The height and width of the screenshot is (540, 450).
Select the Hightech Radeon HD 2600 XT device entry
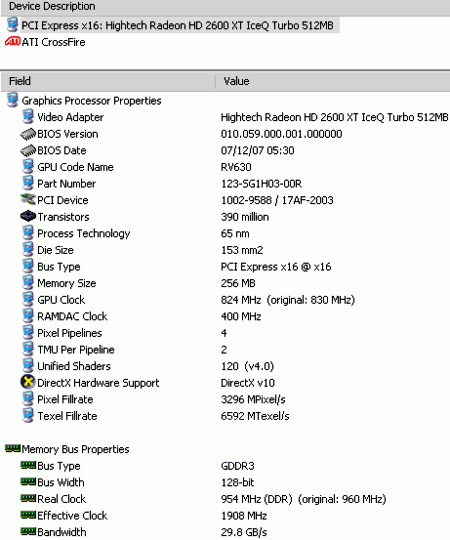pos(177,25)
